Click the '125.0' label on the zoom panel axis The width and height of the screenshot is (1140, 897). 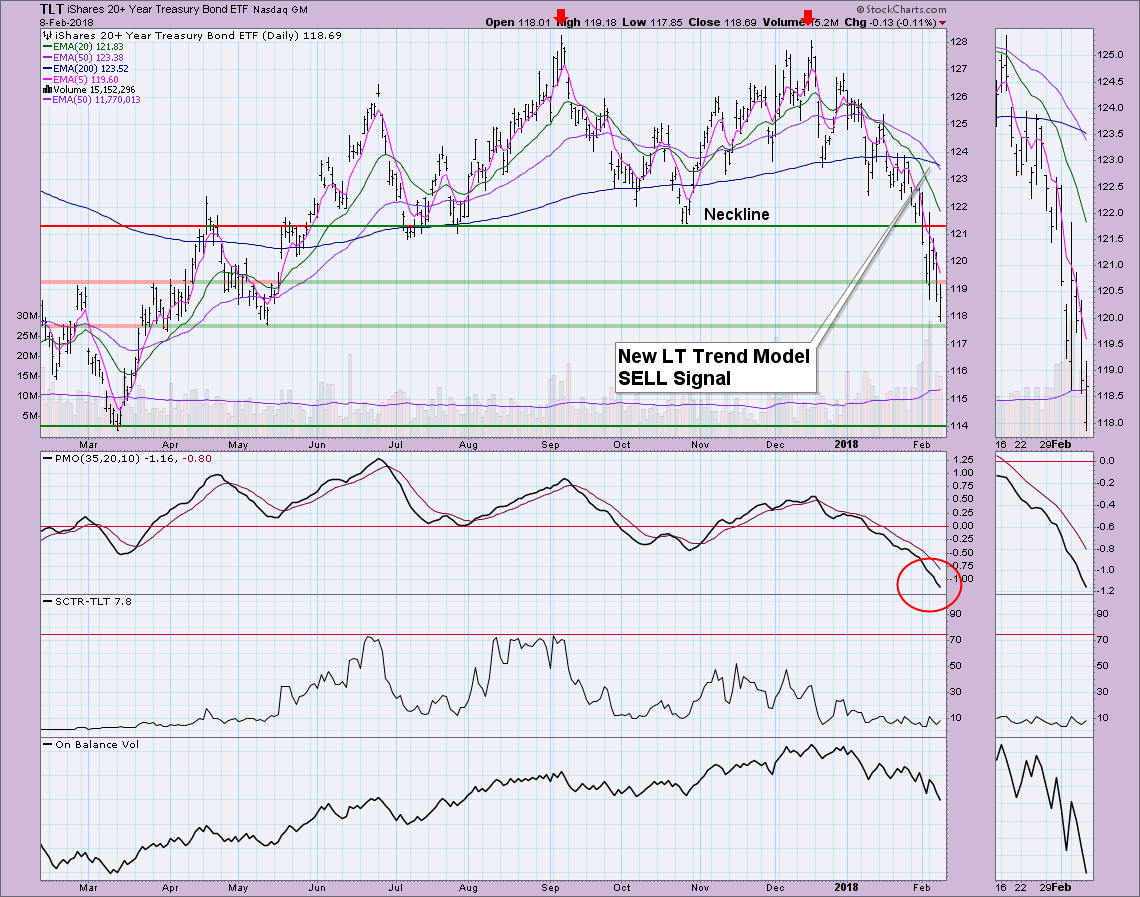tap(1110, 55)
